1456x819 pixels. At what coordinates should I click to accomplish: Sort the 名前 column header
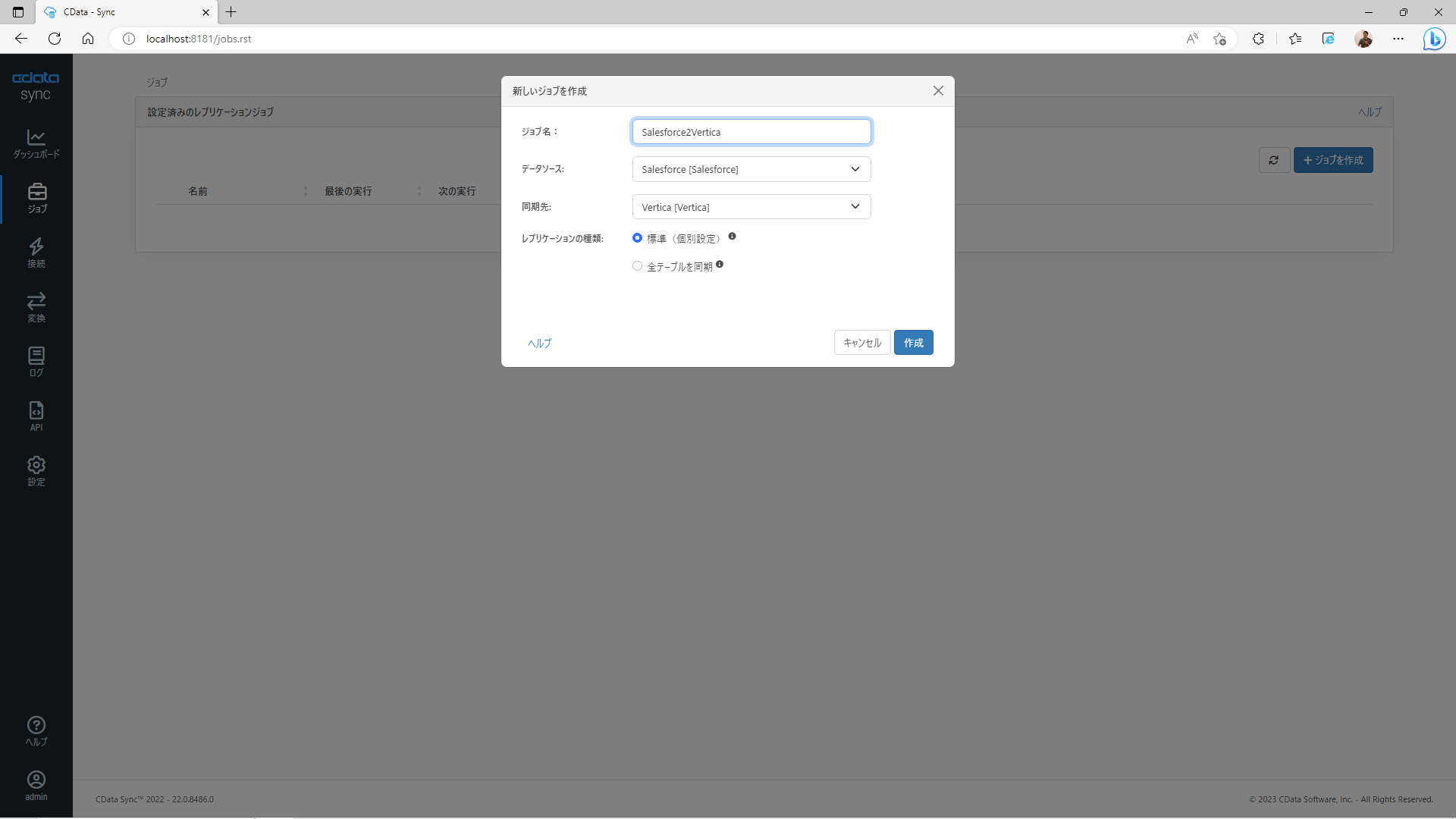click(198, 191)
